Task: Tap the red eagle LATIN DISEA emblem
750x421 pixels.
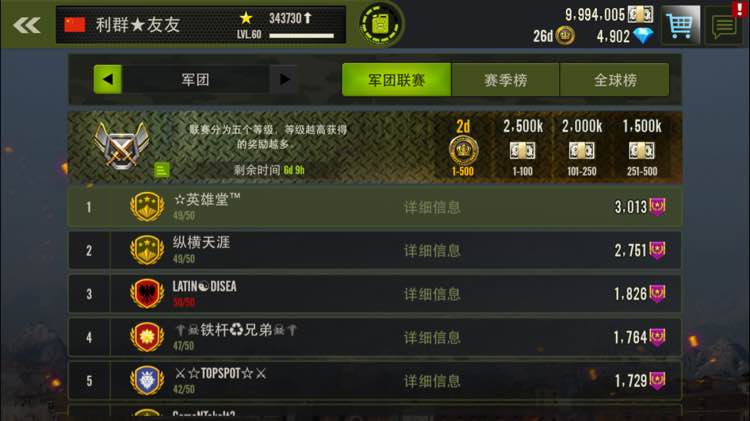Action: tap(147, 293)
